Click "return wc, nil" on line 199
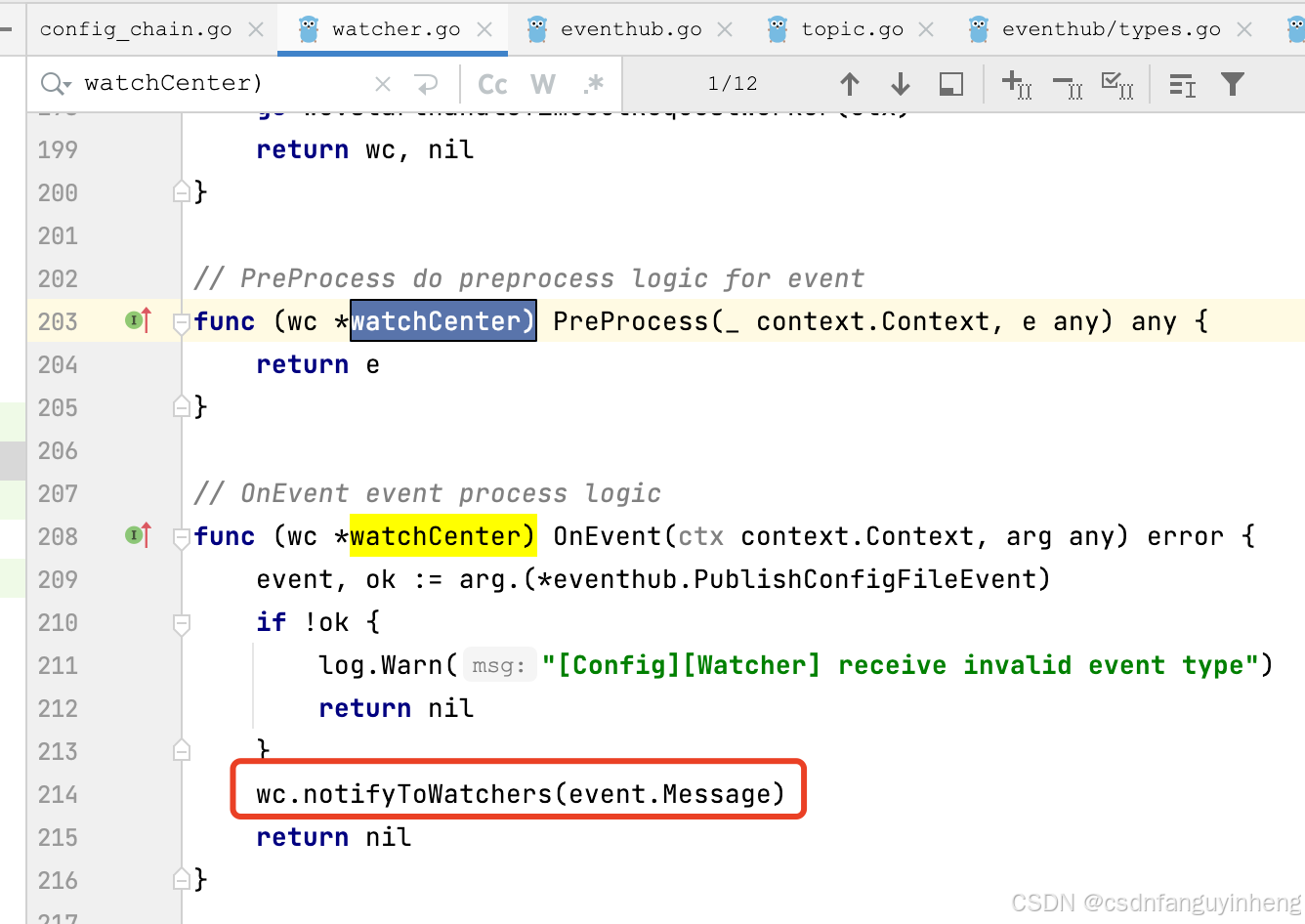The height and width of the screenshot is (924, 1305). (365, 149)
